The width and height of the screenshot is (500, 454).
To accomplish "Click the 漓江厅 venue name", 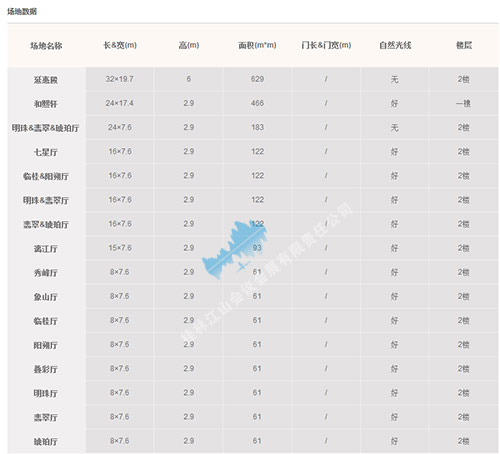I will coord(46,249).
